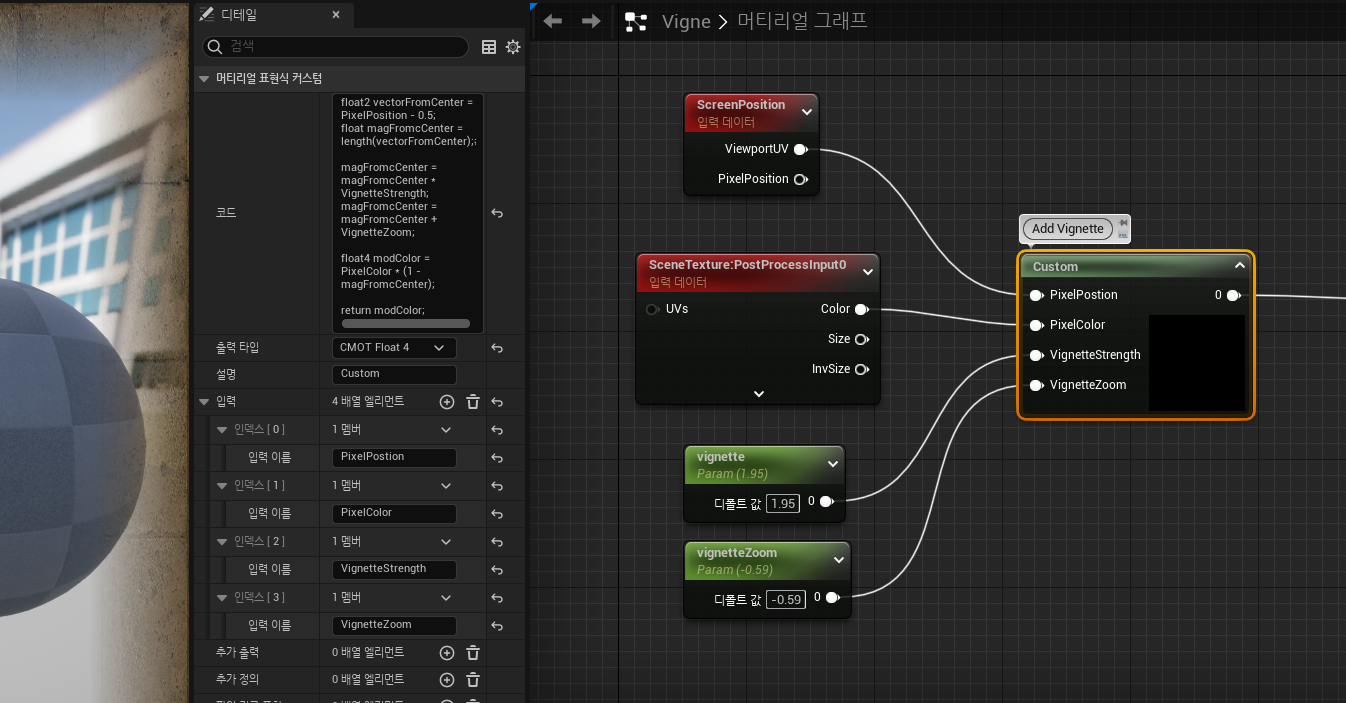Click the VignetteStrength input name field

[394, 569]
